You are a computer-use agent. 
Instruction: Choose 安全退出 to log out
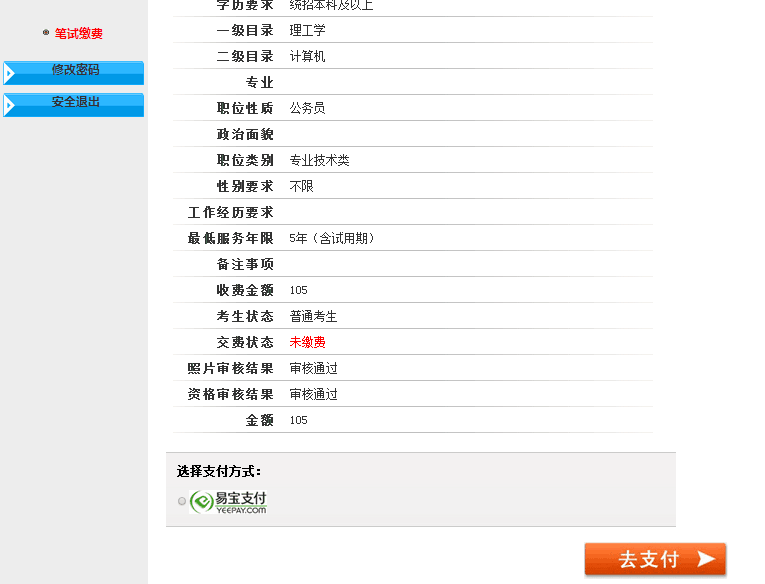click(76, 102)
